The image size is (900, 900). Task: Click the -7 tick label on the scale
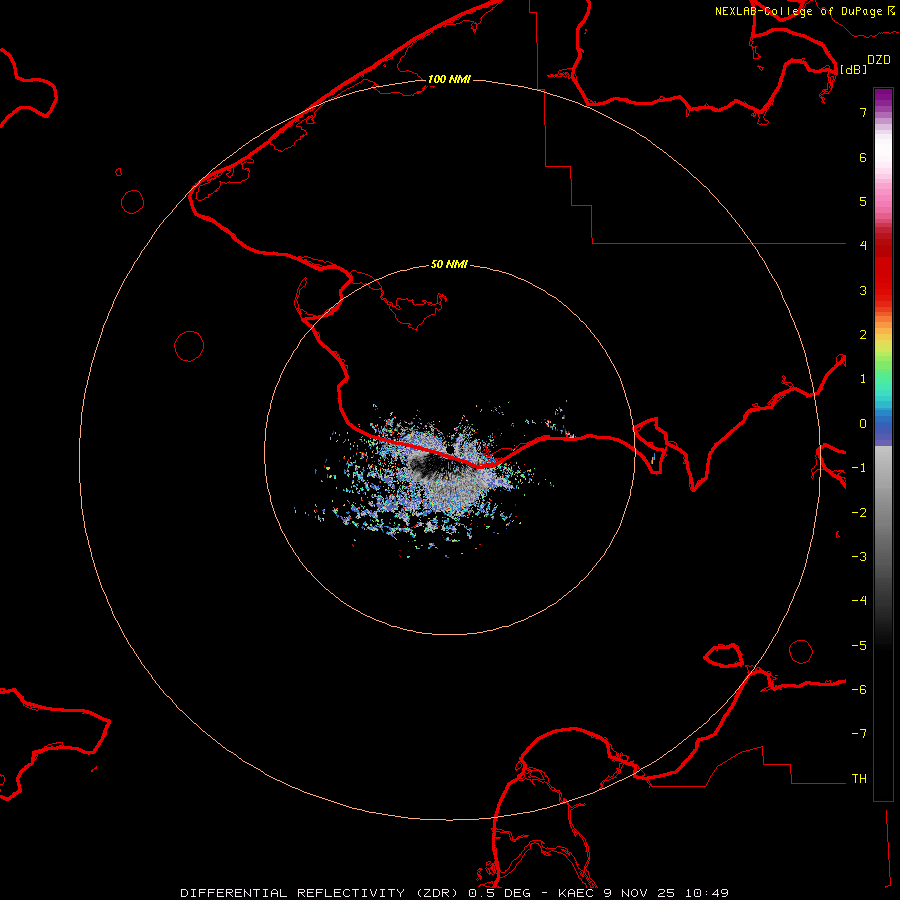click(x=859, y=734)
